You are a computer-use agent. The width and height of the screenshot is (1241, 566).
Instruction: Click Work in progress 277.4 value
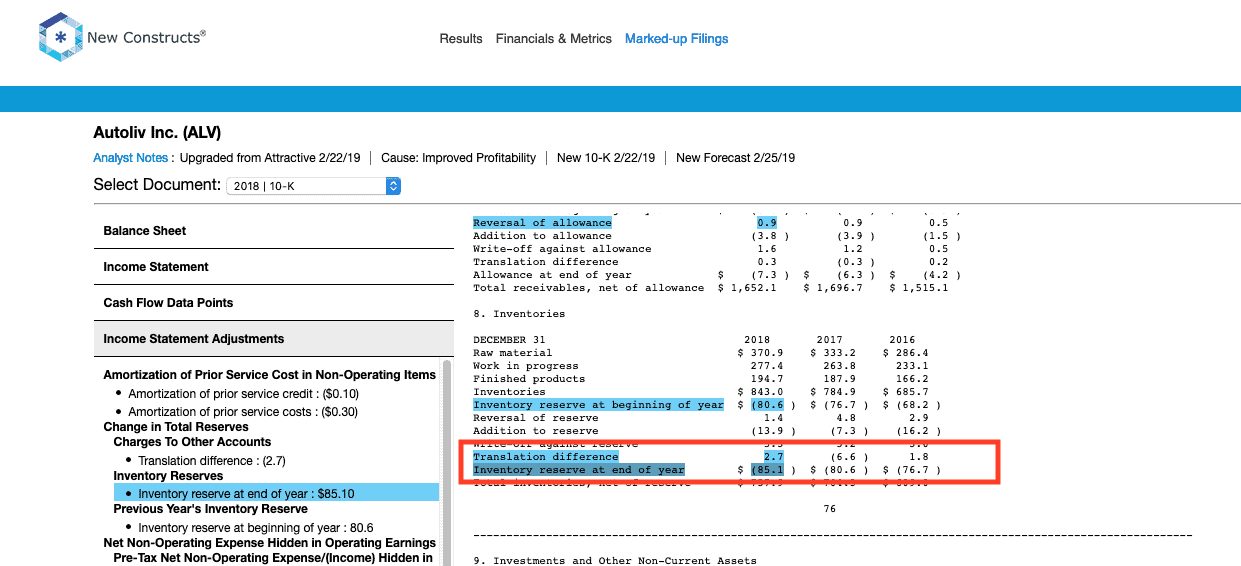click(x=767, y=366)
